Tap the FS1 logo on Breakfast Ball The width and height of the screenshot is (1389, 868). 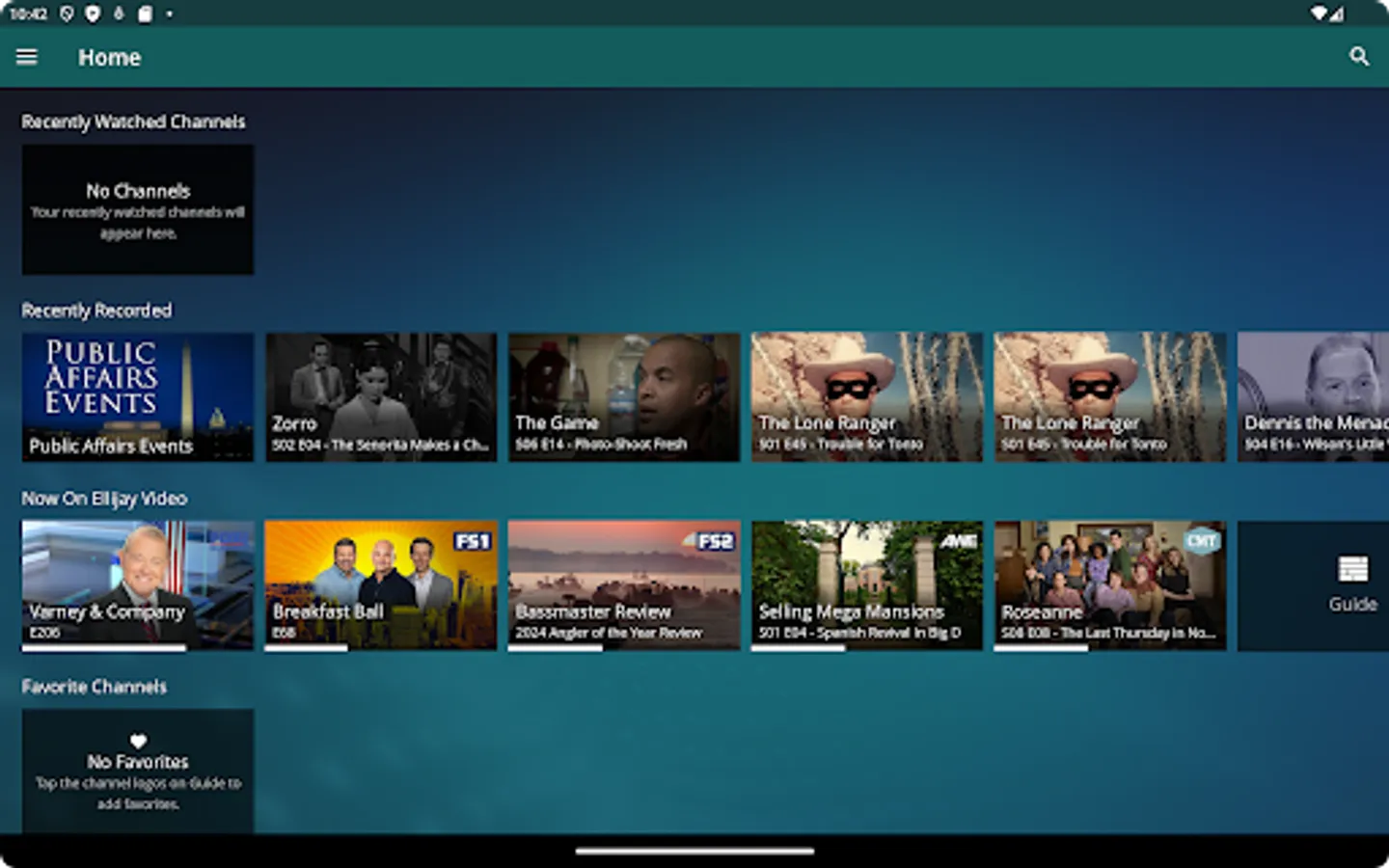473,541
